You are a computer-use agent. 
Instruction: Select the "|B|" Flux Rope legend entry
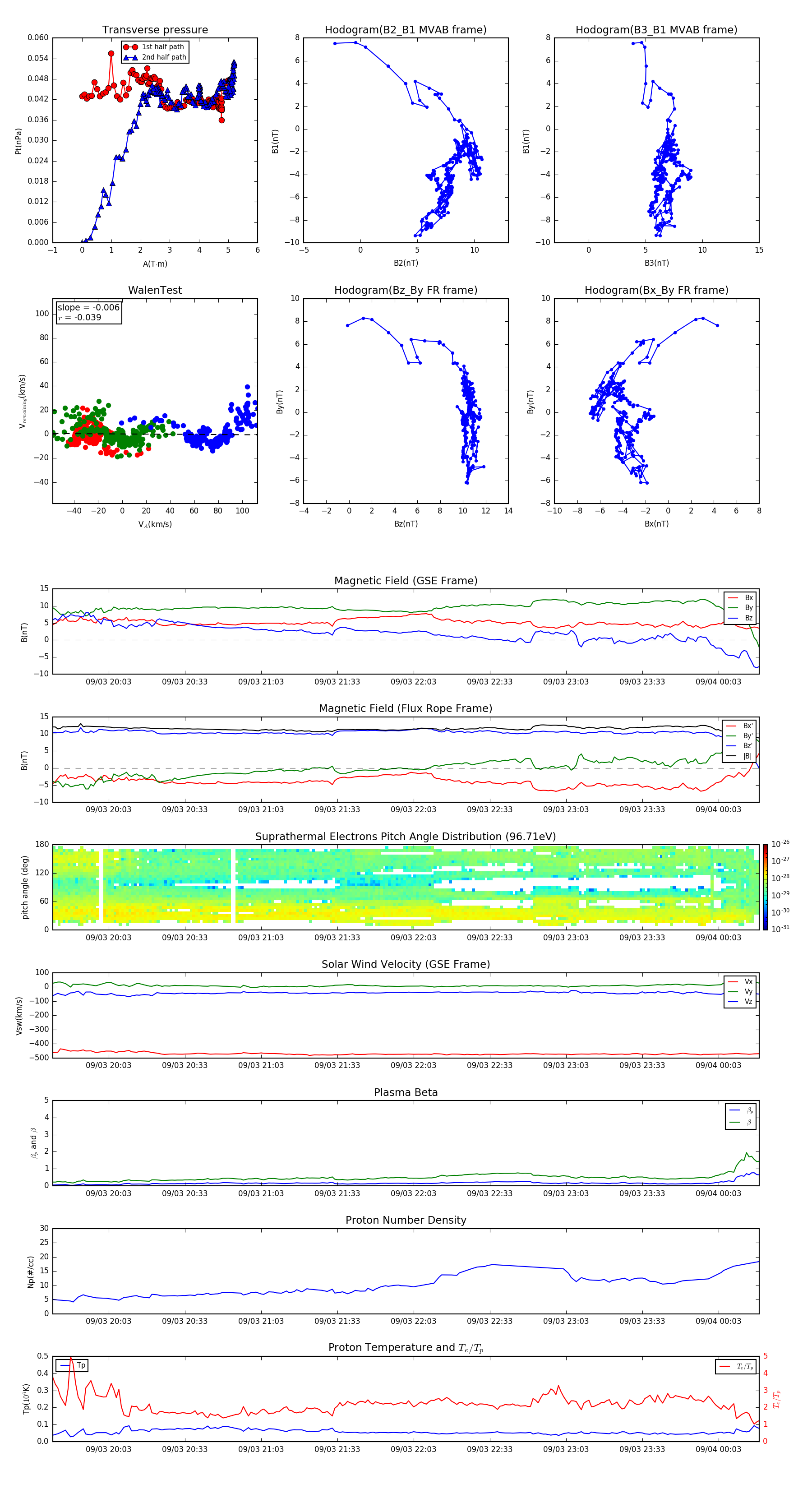(x=740, y=756)
